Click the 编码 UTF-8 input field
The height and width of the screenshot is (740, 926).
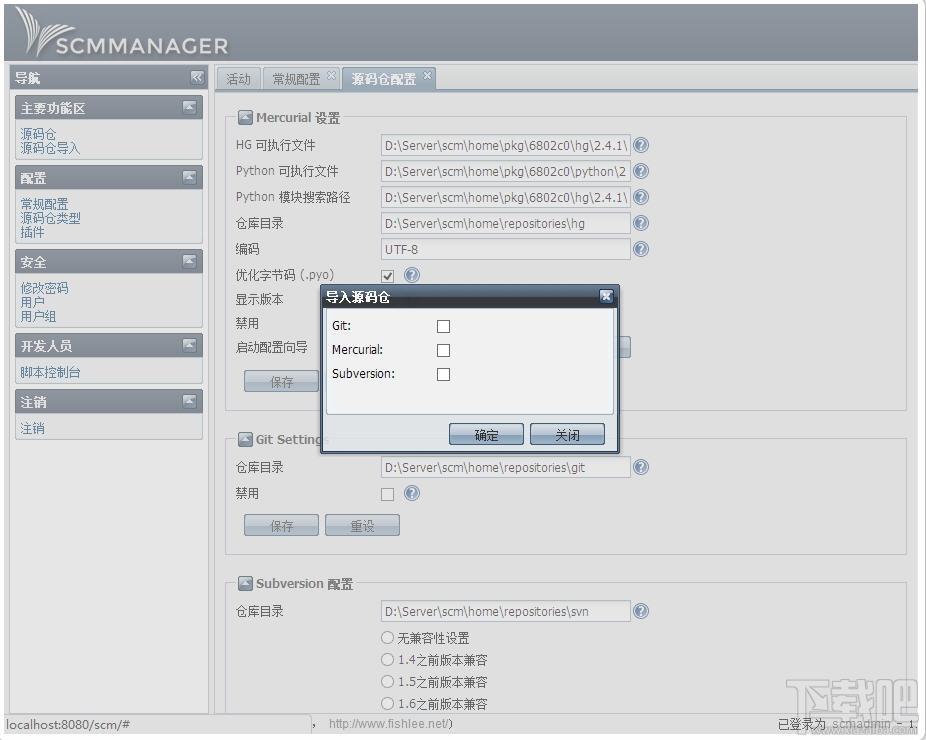(506, 249)
